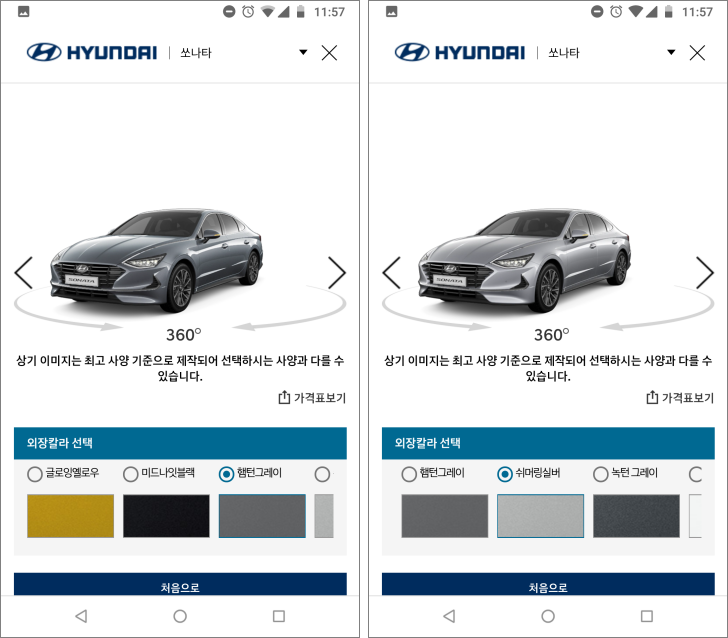Tap Android back button in the left screen
Viewport: 728px width, 638px height.
coord(81,616)
